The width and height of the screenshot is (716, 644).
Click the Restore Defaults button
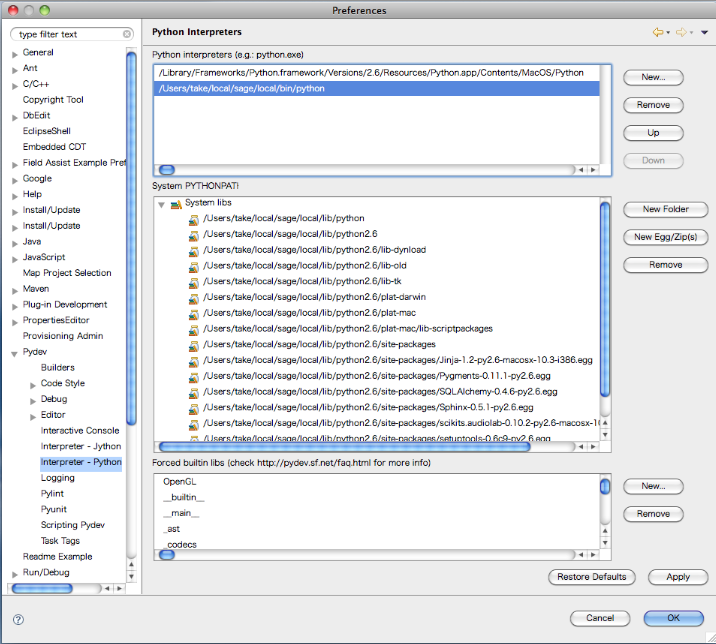coord(592,577)
